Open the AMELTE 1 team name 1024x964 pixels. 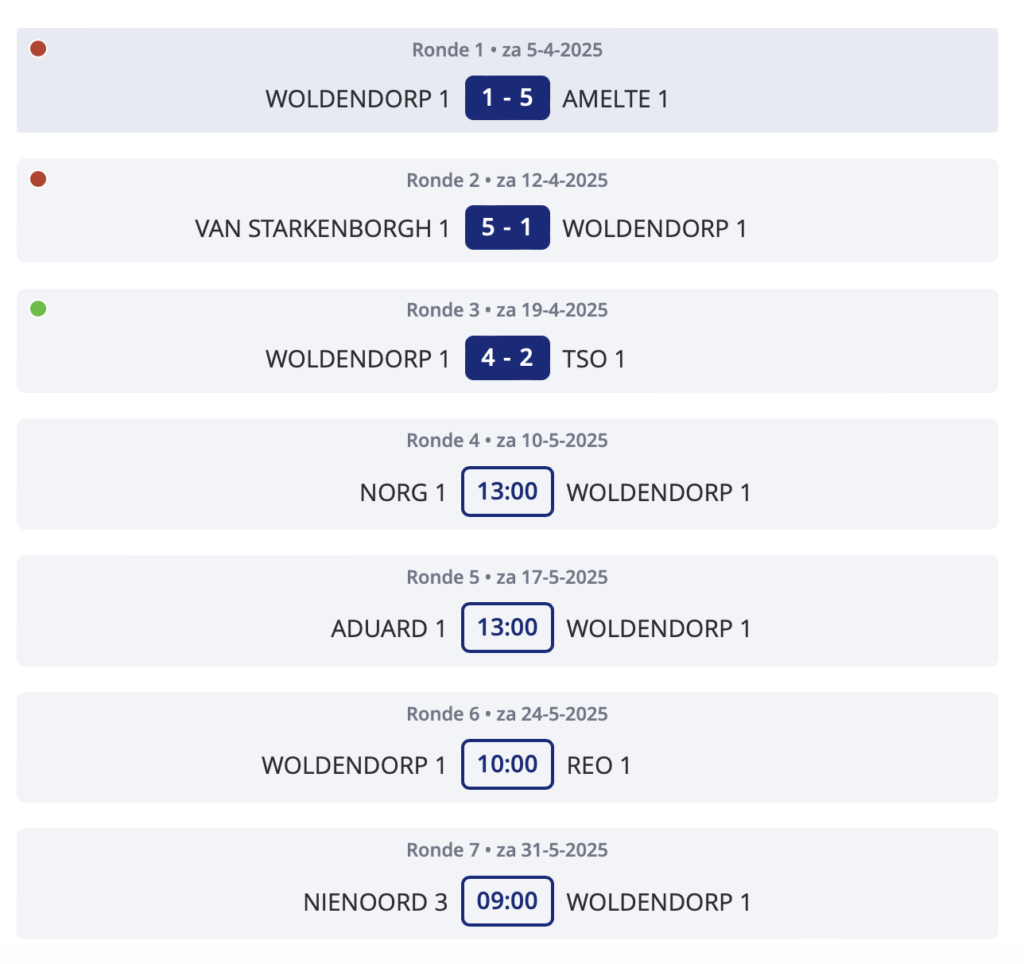pyautogui.click(x=615, y=99)
